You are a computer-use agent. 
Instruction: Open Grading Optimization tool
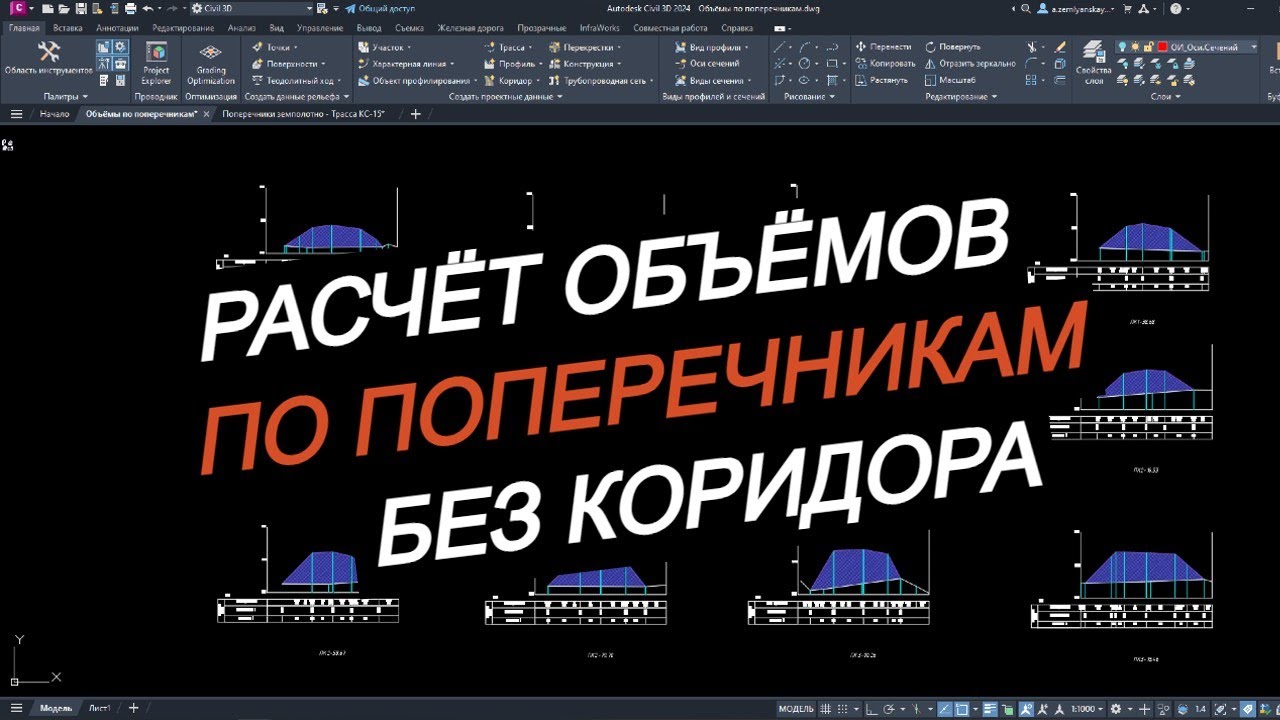pos(211,63)
